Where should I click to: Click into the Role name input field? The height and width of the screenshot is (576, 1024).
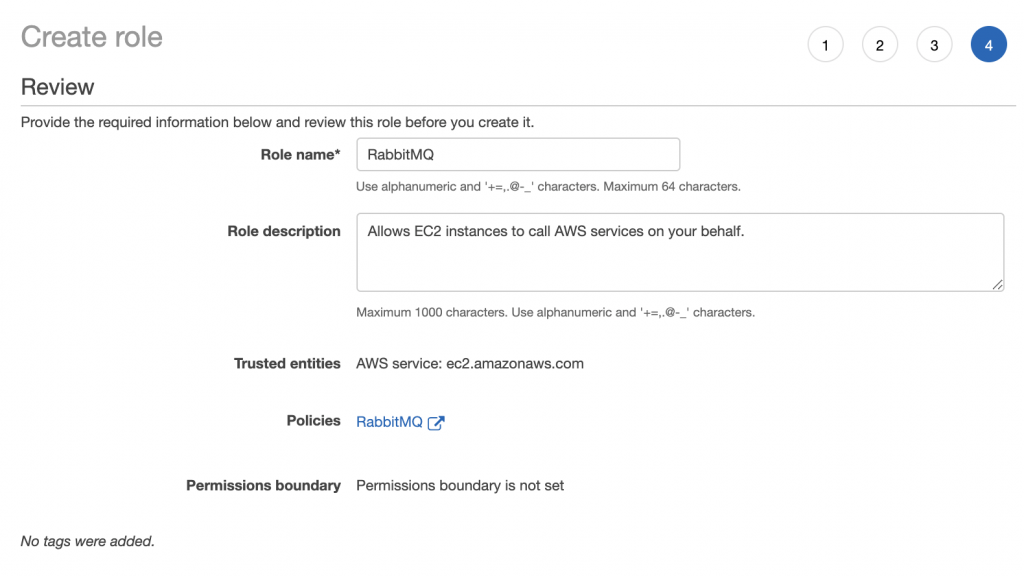coord(518,154)
